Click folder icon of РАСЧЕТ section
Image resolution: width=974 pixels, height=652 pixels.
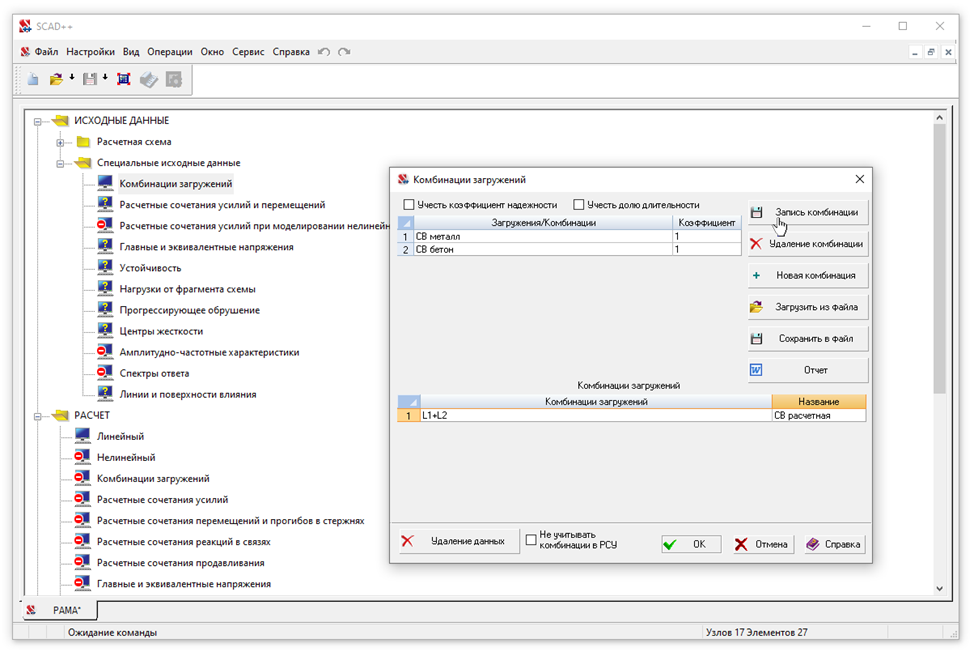[60, 415]
